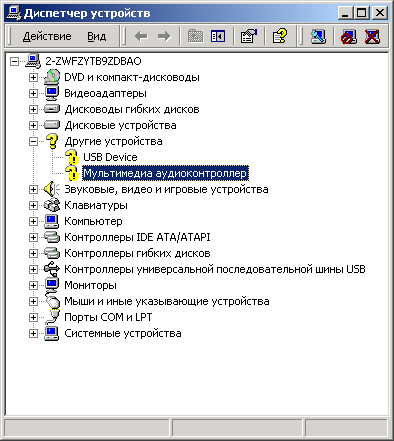Image resolution: width=394 pixels, height=441 pixels.
Task: Click the Видеоадаптеры monitor icon
Action: click(52, 93)
